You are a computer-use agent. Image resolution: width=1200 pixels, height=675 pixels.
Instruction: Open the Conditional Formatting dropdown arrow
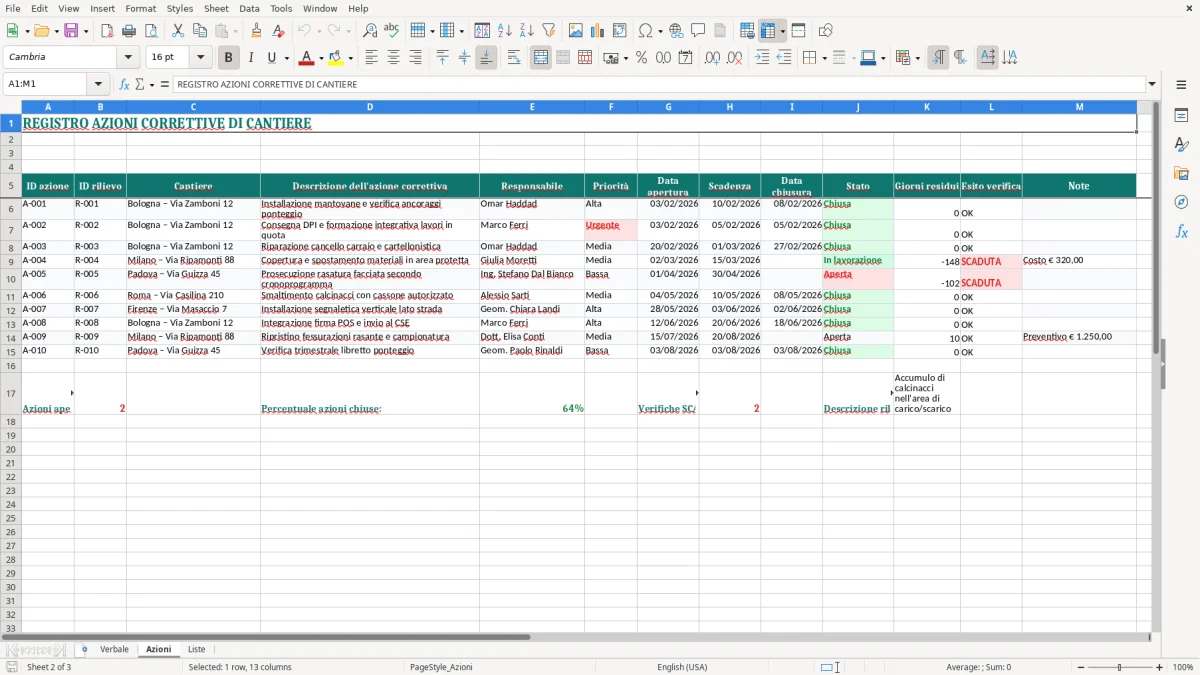917,58
